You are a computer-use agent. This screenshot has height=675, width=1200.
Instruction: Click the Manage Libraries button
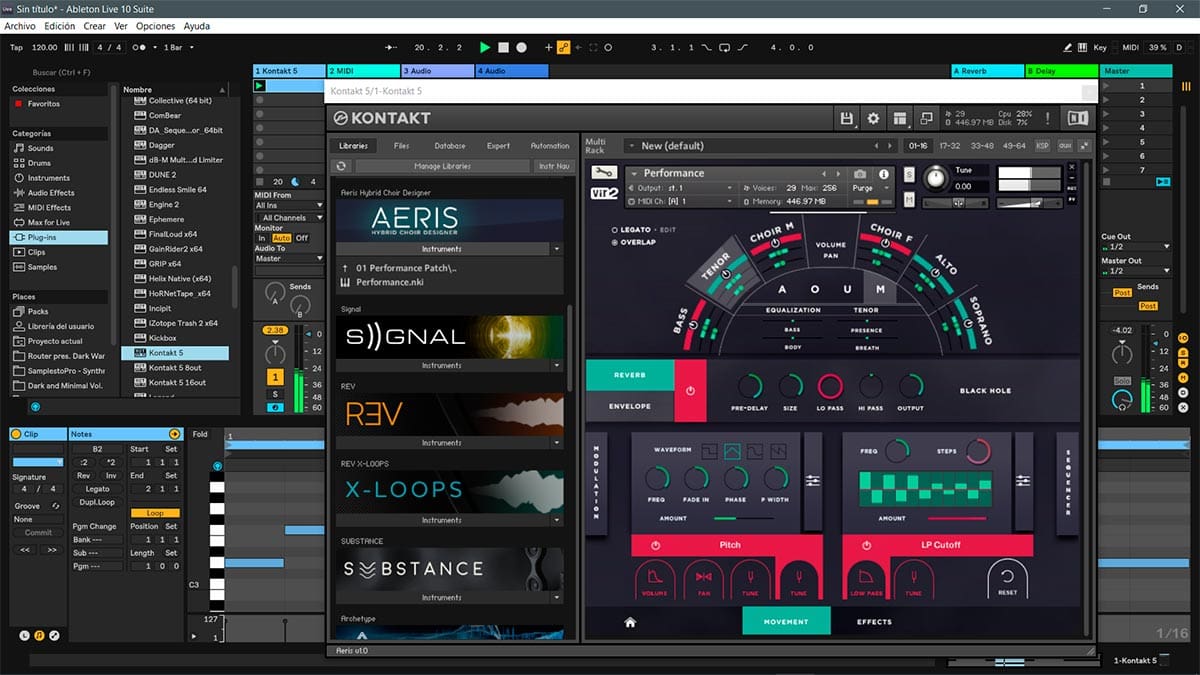click(442, 166)
